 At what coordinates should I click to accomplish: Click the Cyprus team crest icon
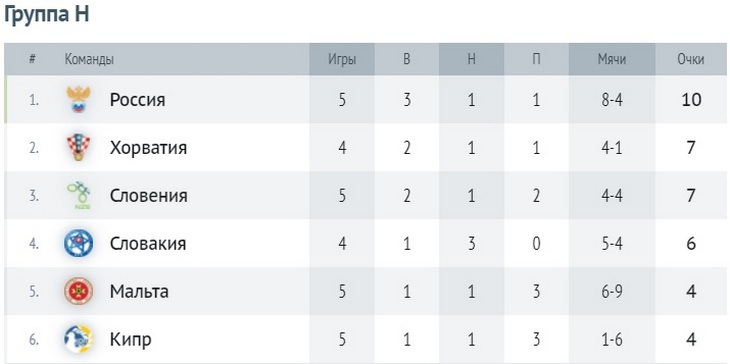click(79, 339)
